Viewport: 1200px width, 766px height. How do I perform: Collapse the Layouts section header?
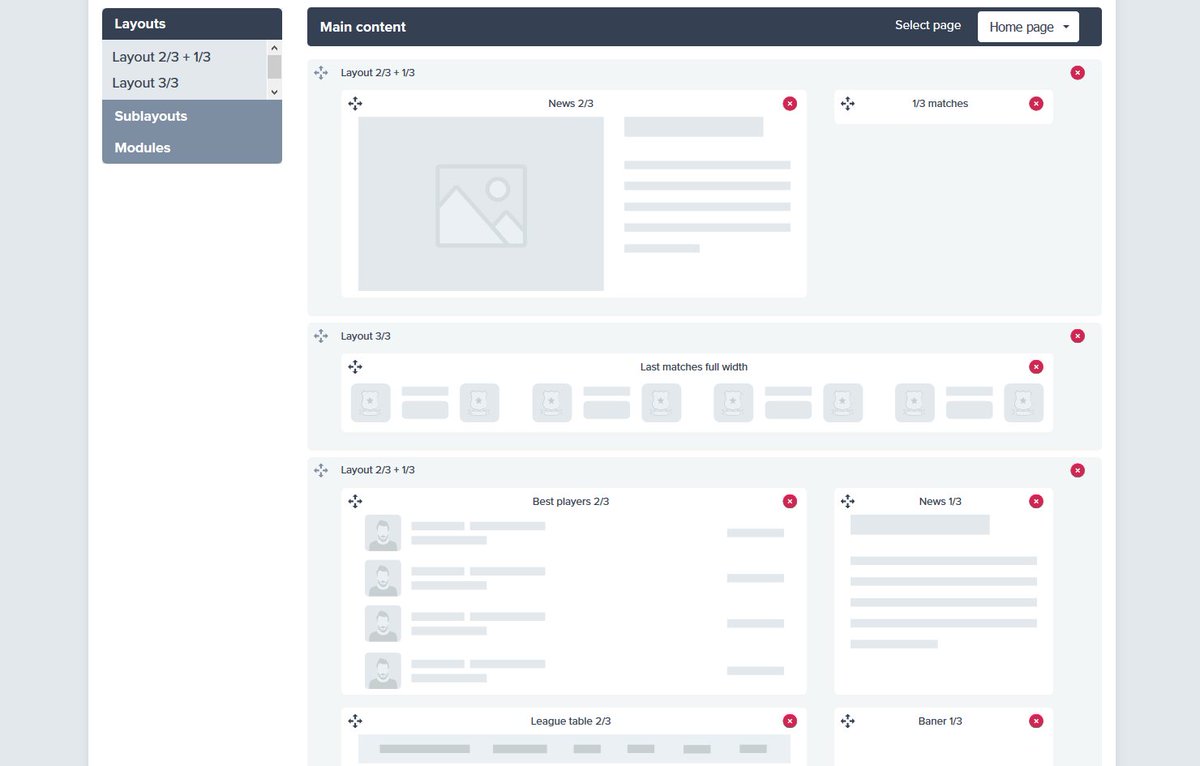coord(192,24)
